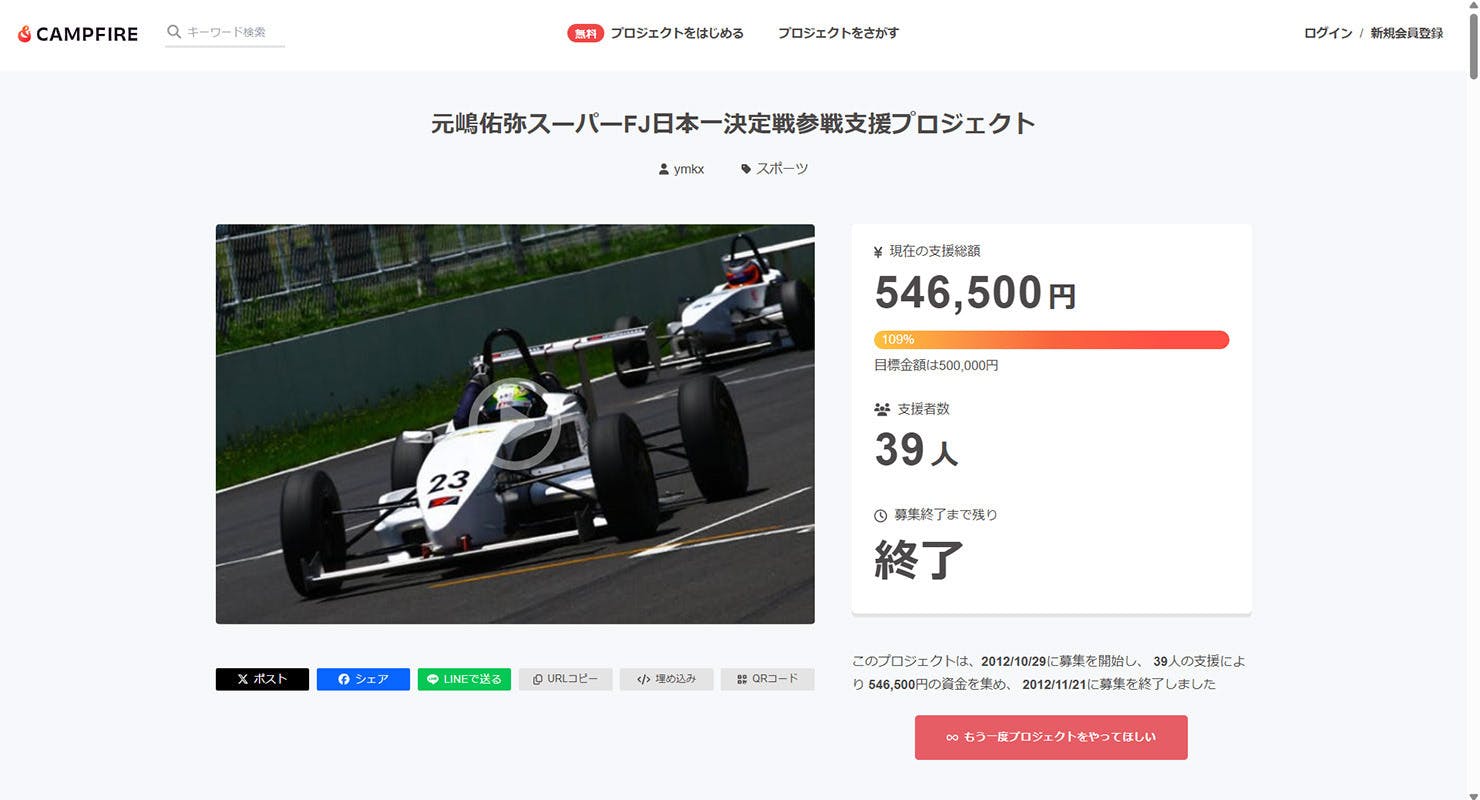Click the page vertical scrollbar
1480x800 pixels.
(x=1473, y=400)
